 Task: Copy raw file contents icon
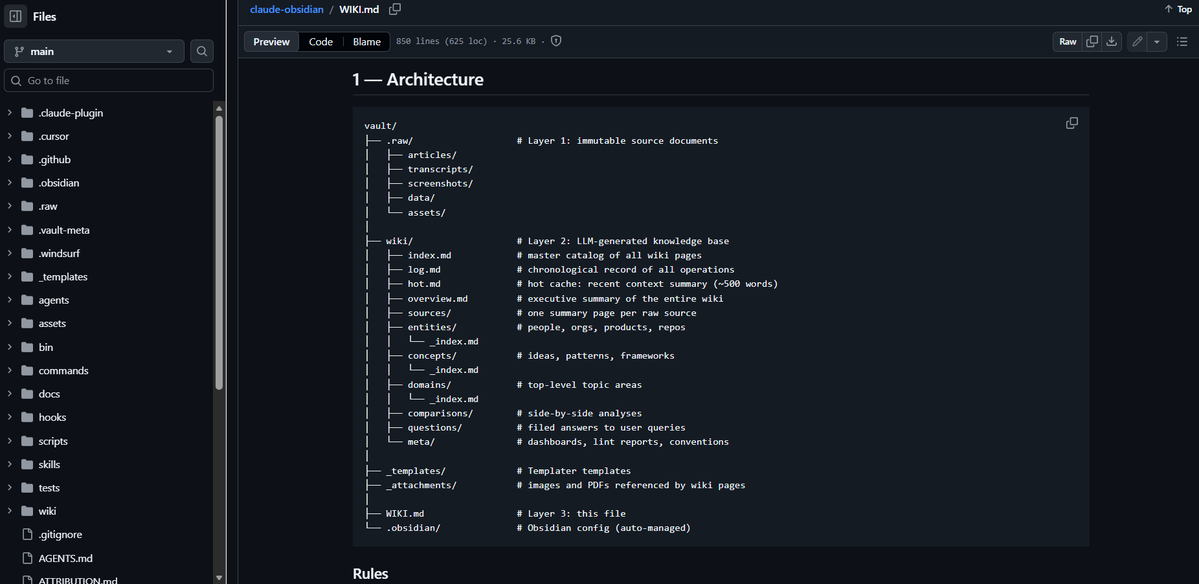1092,41
